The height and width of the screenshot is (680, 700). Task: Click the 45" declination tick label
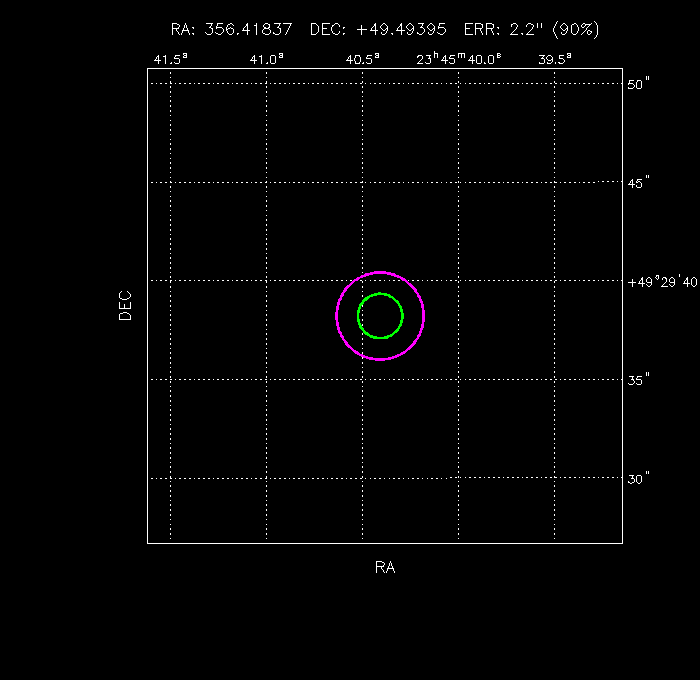coord(638,183)
